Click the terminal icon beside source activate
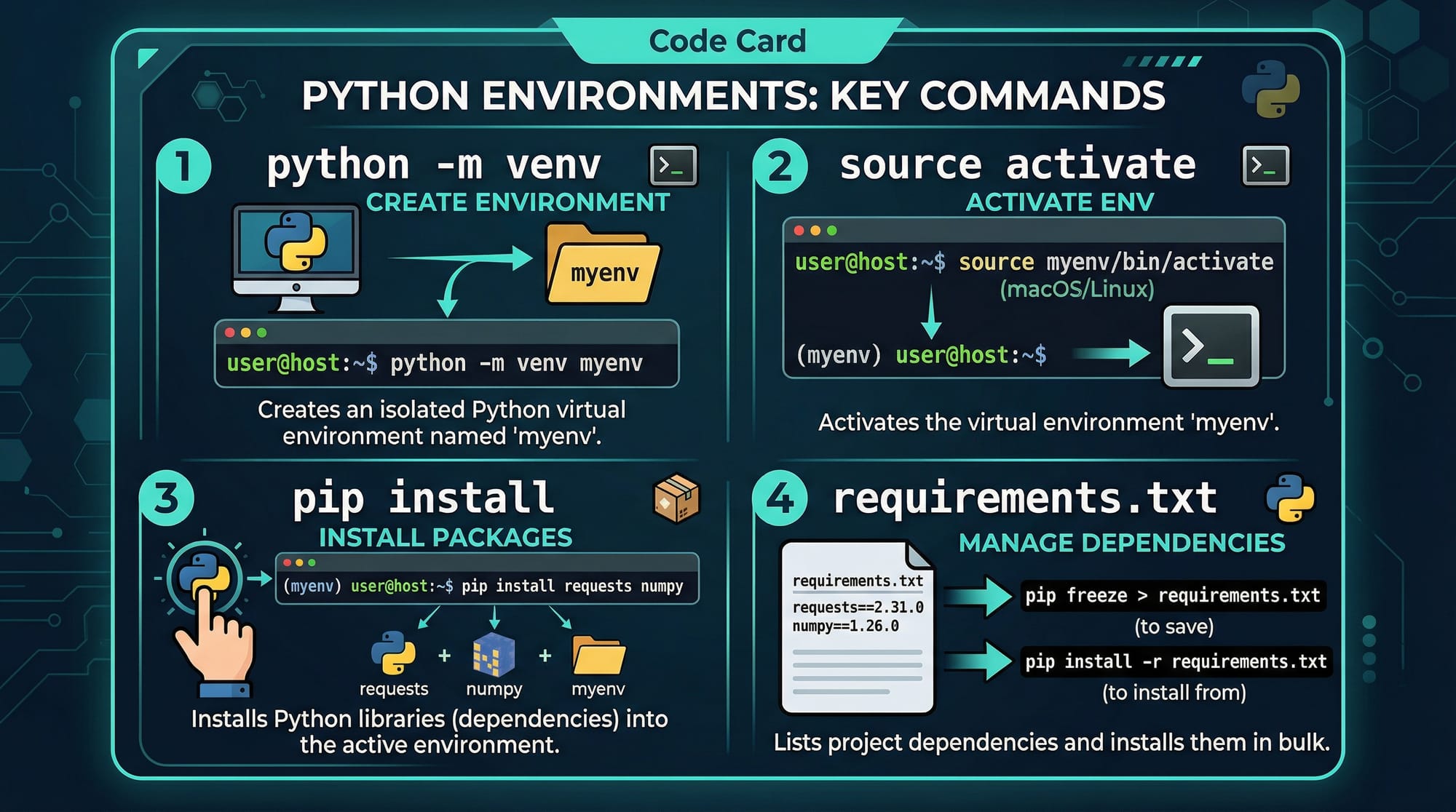 pyautogui.click(x=1265, y=165)
